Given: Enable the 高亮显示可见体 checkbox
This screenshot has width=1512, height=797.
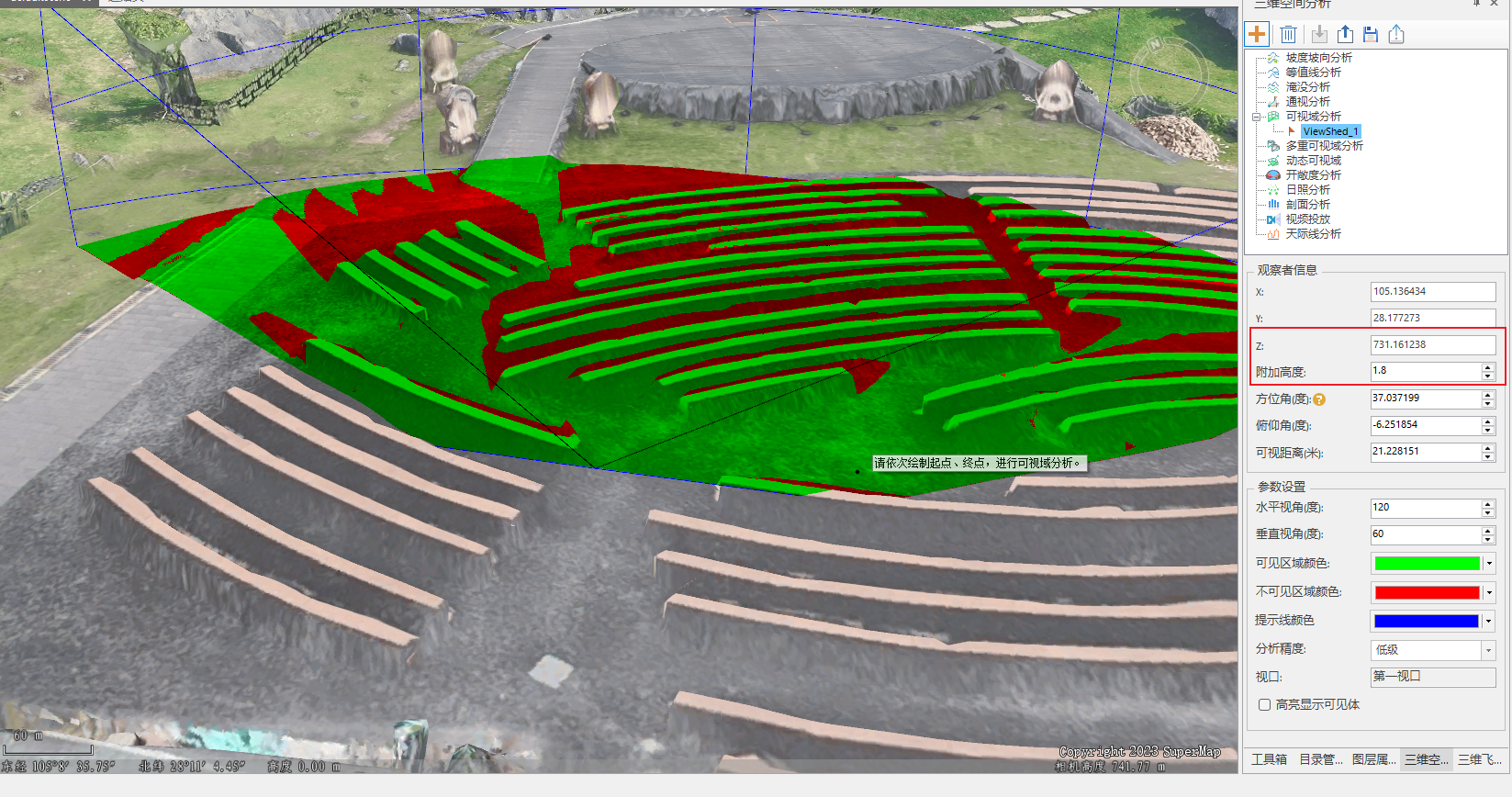Looking at the screenshot, I should (1264, 705).
